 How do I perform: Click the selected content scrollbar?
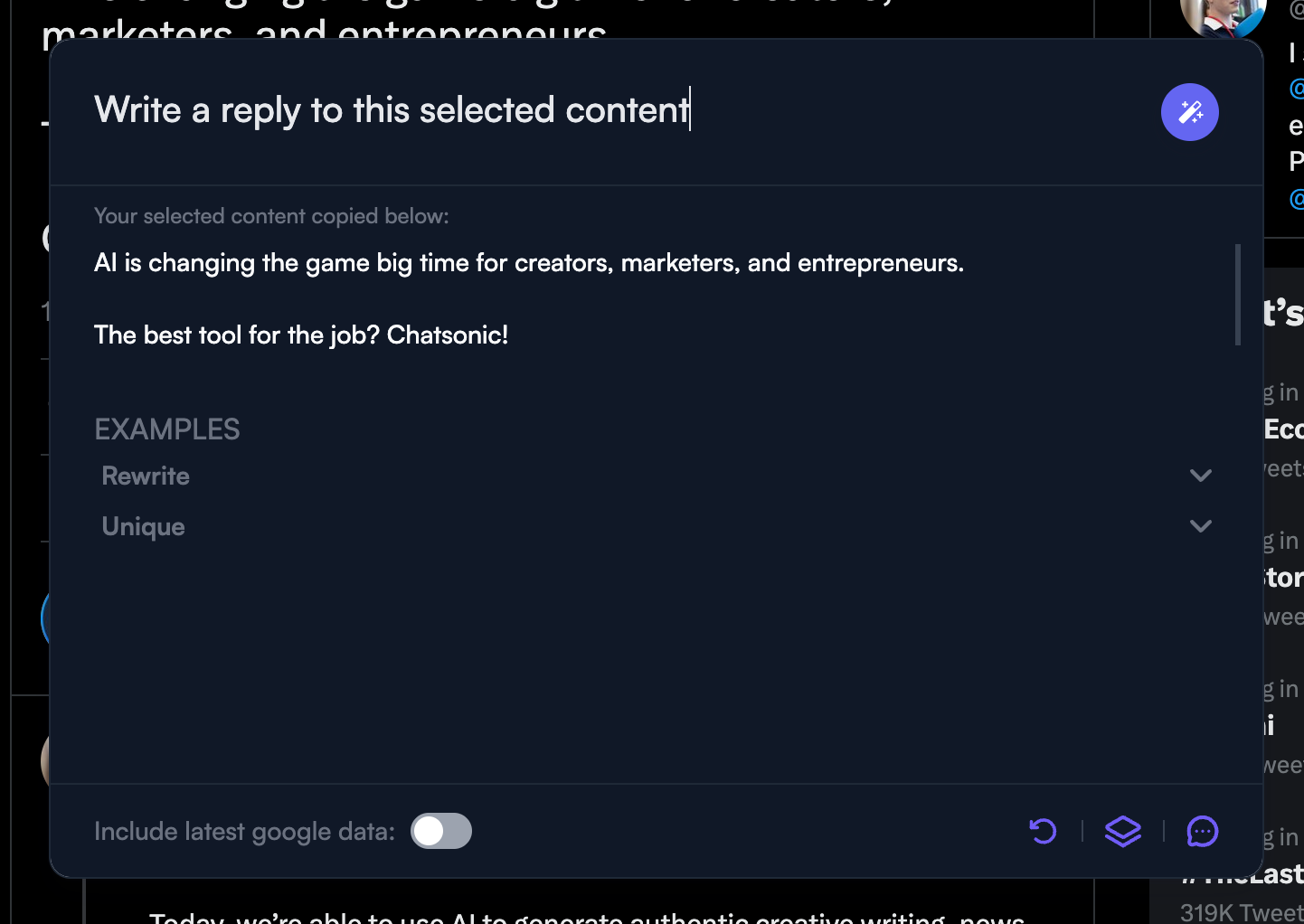1237,294
